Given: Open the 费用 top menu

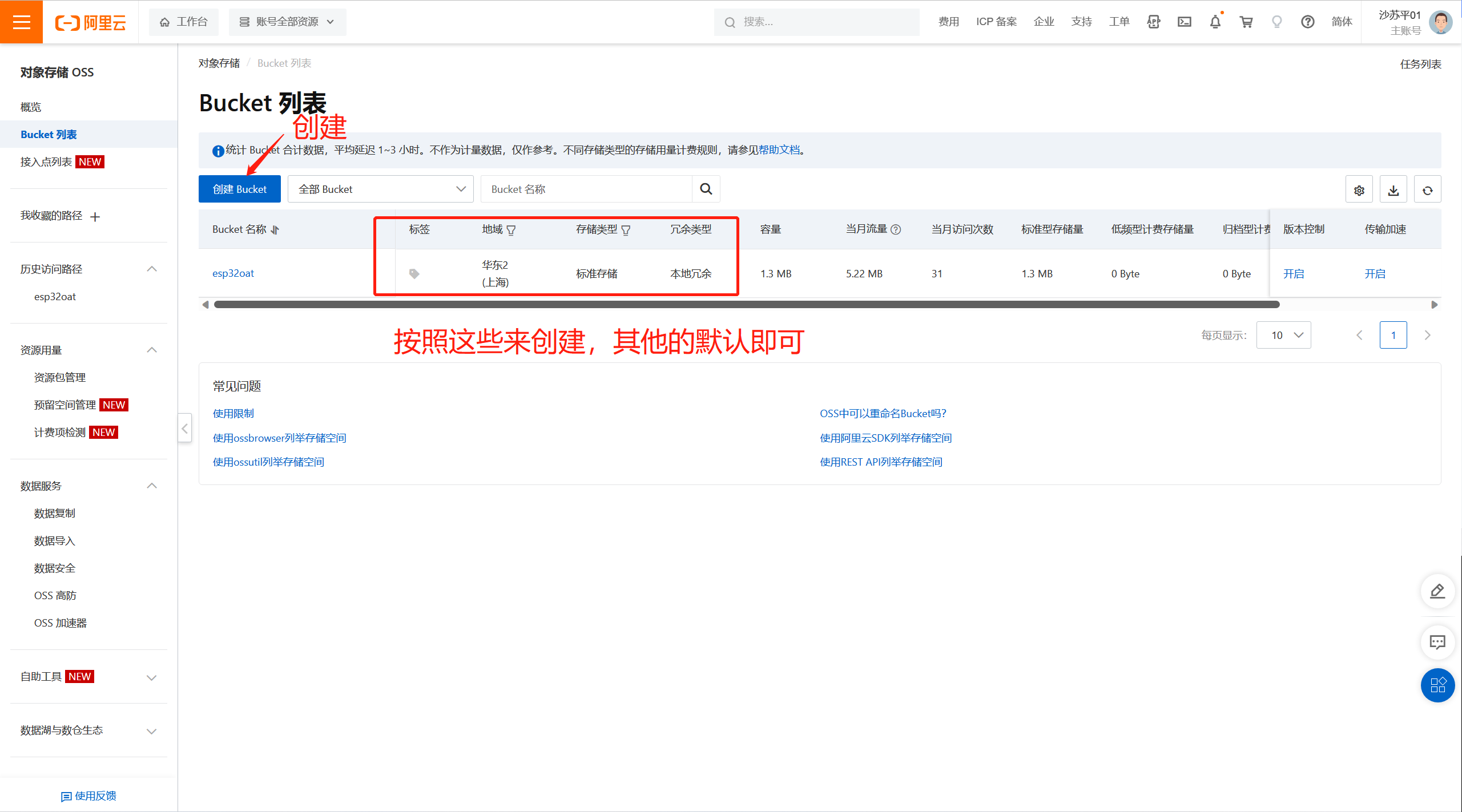Looking at the screenshot, I should pyautogui.click(x=949, y=22).
